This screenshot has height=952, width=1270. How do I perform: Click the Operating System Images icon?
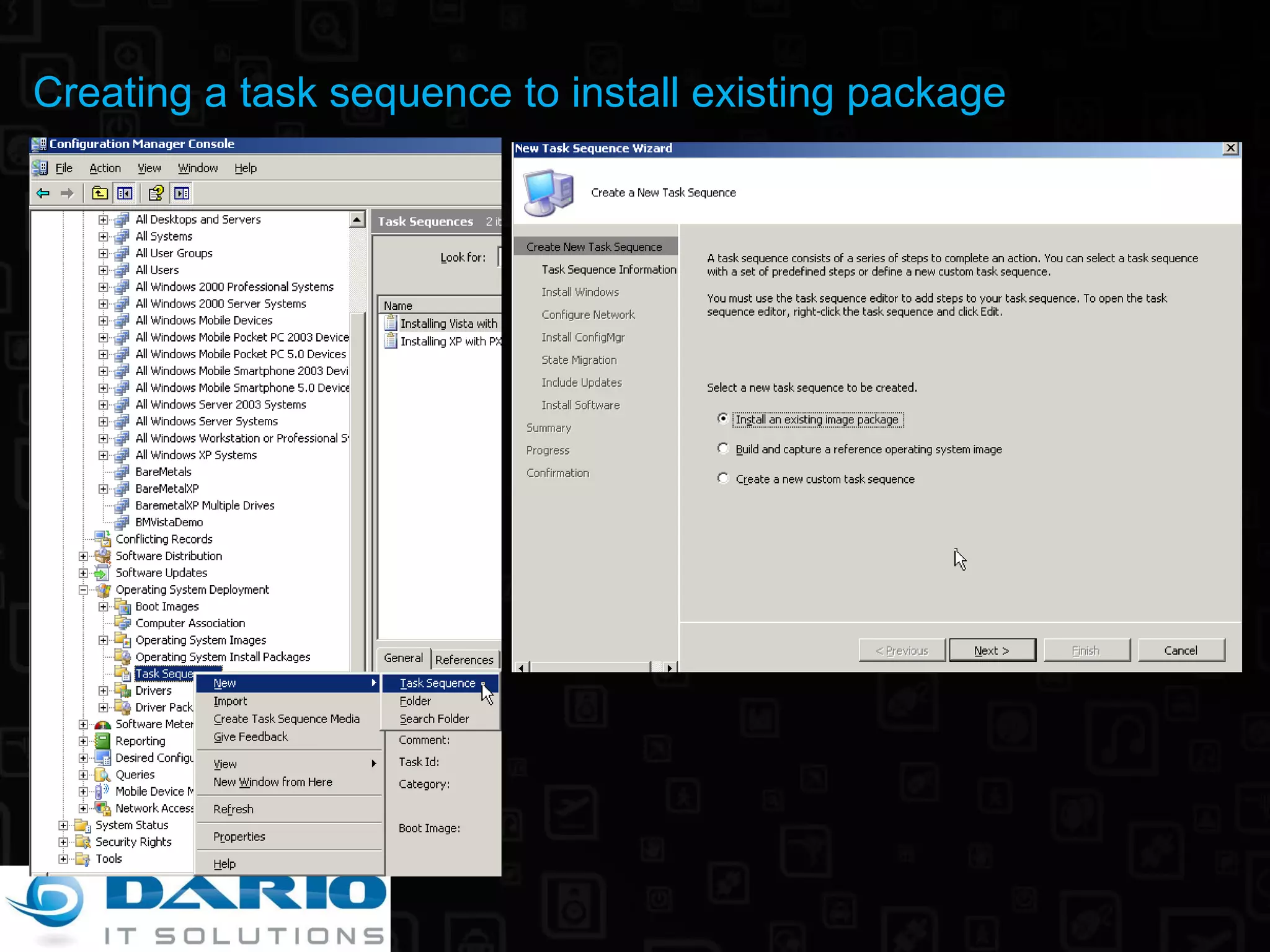coord(123,640)
